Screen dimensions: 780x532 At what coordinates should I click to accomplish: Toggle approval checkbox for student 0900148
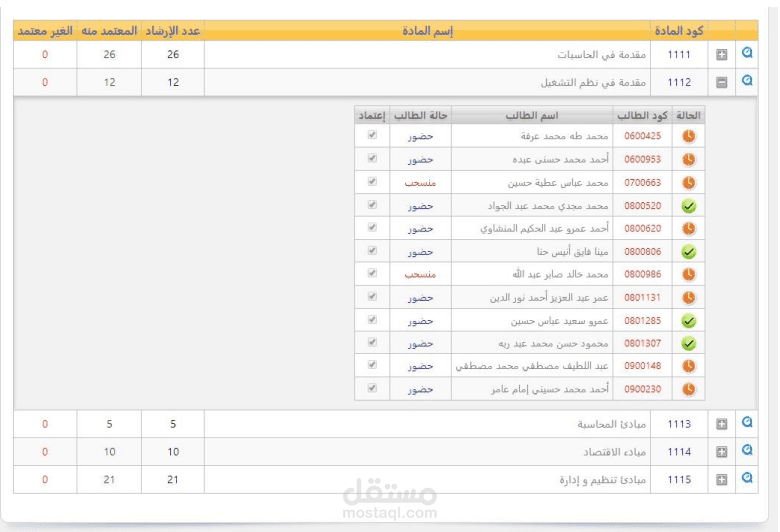pyautogui.click(x=372, y=364)
